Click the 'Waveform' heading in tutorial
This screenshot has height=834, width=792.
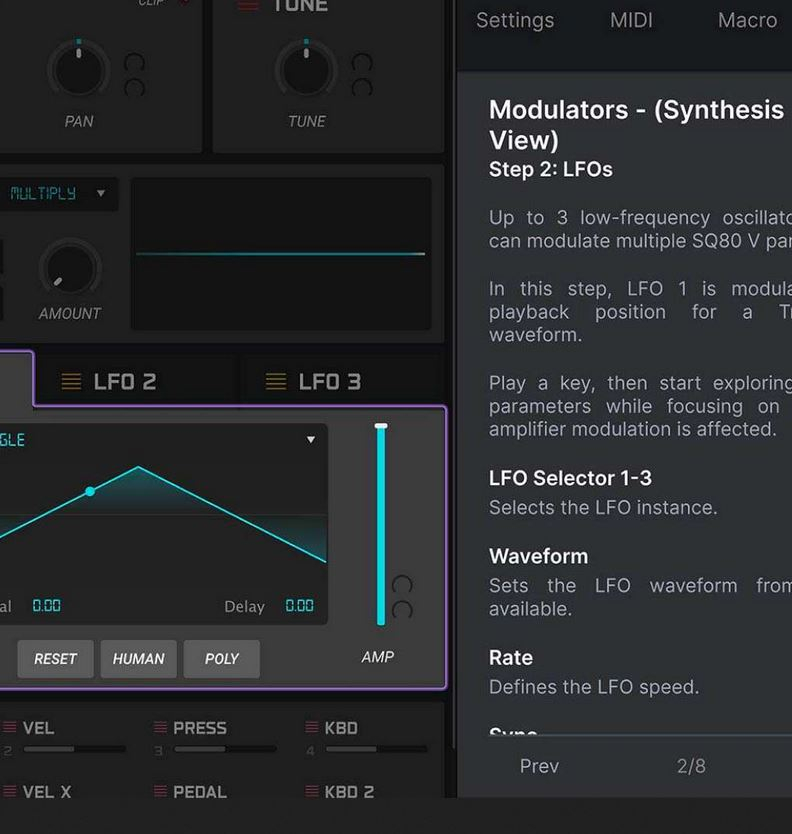pos(538,556)
